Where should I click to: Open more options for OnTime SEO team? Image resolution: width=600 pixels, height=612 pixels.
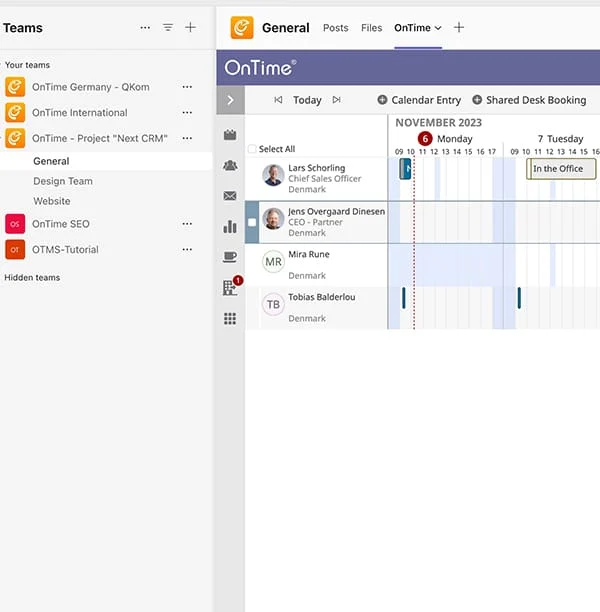187,224
